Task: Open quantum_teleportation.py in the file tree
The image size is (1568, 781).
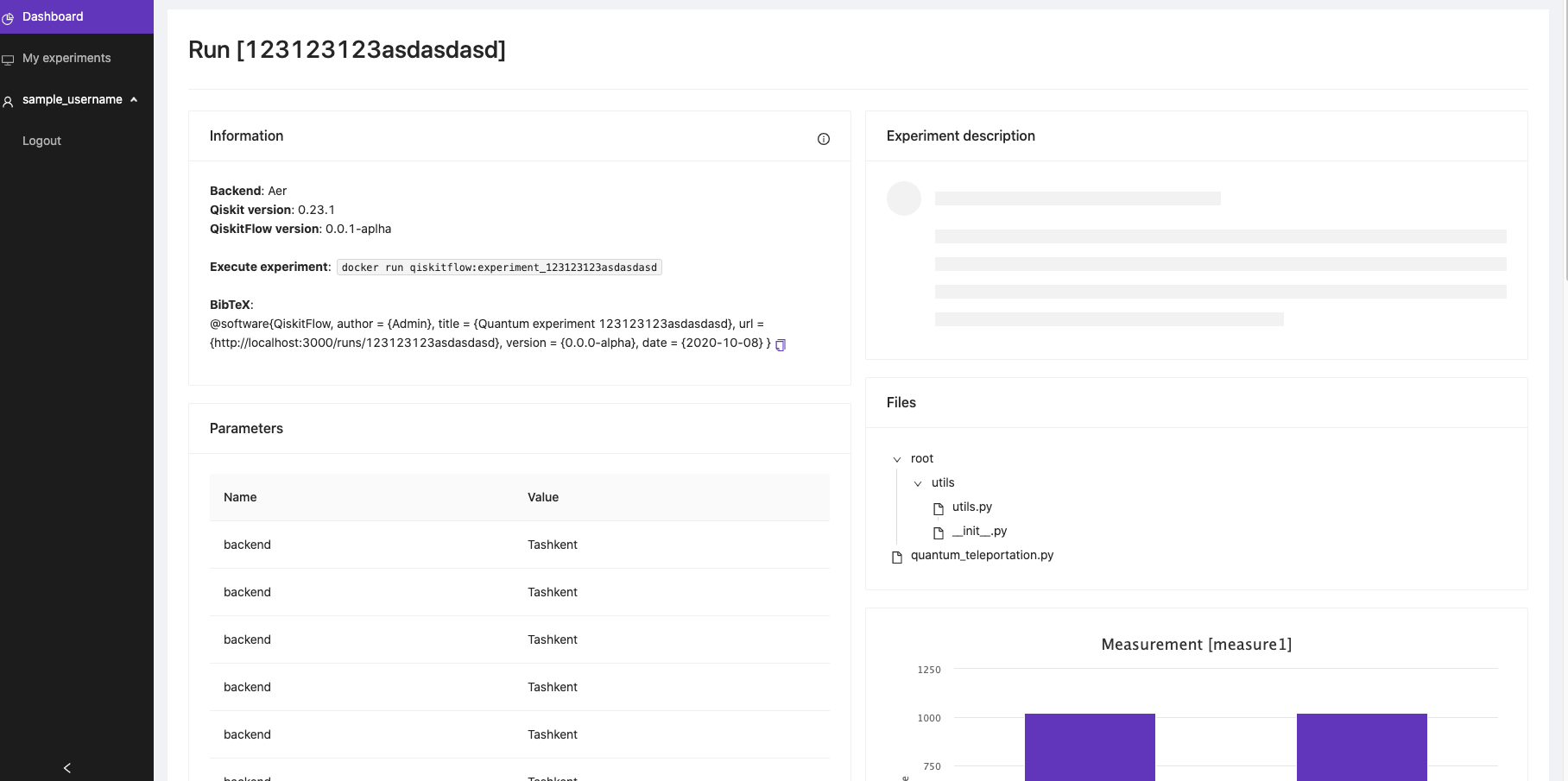Action: coord(982,555)
